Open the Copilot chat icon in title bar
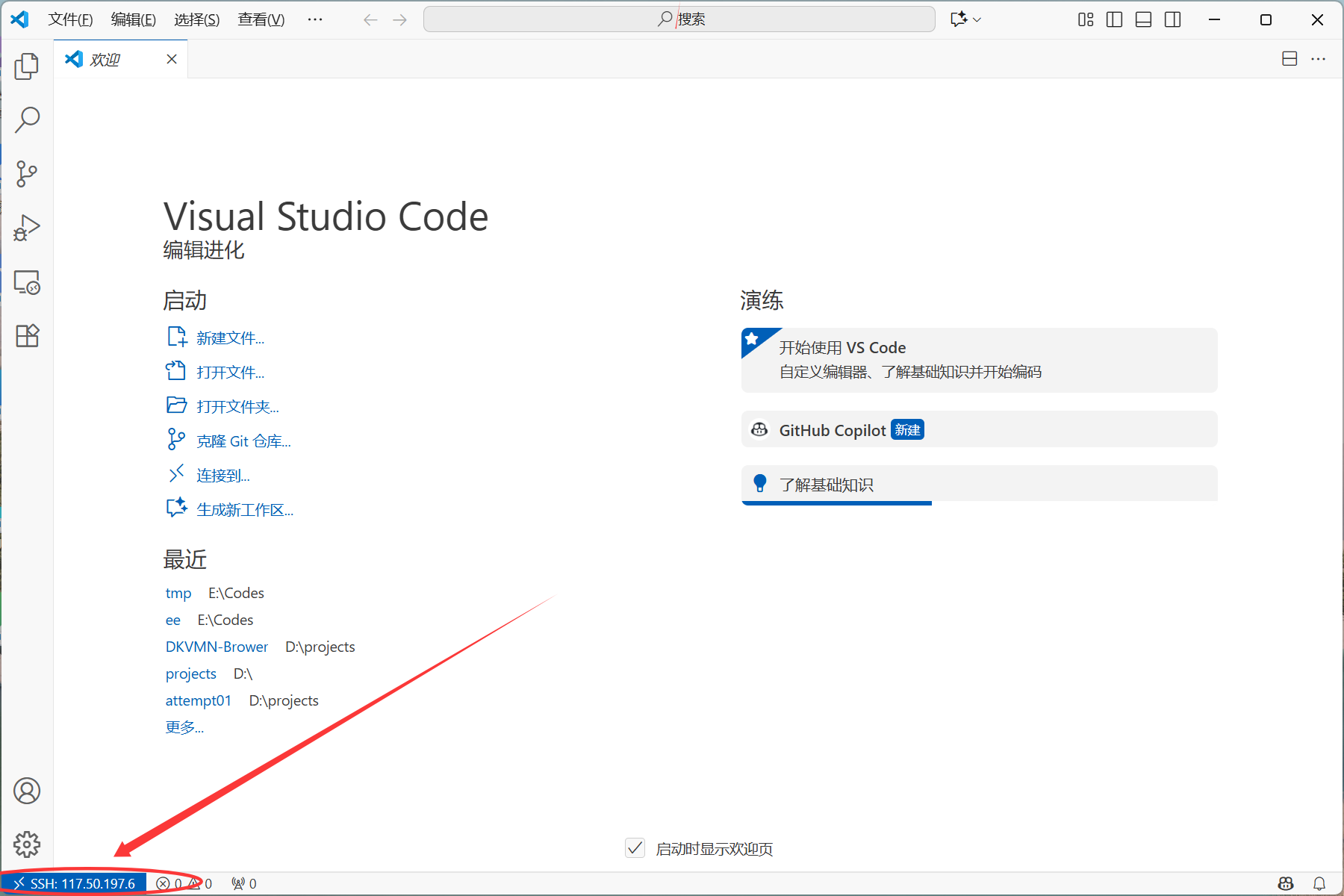 (x=959, y=19)
